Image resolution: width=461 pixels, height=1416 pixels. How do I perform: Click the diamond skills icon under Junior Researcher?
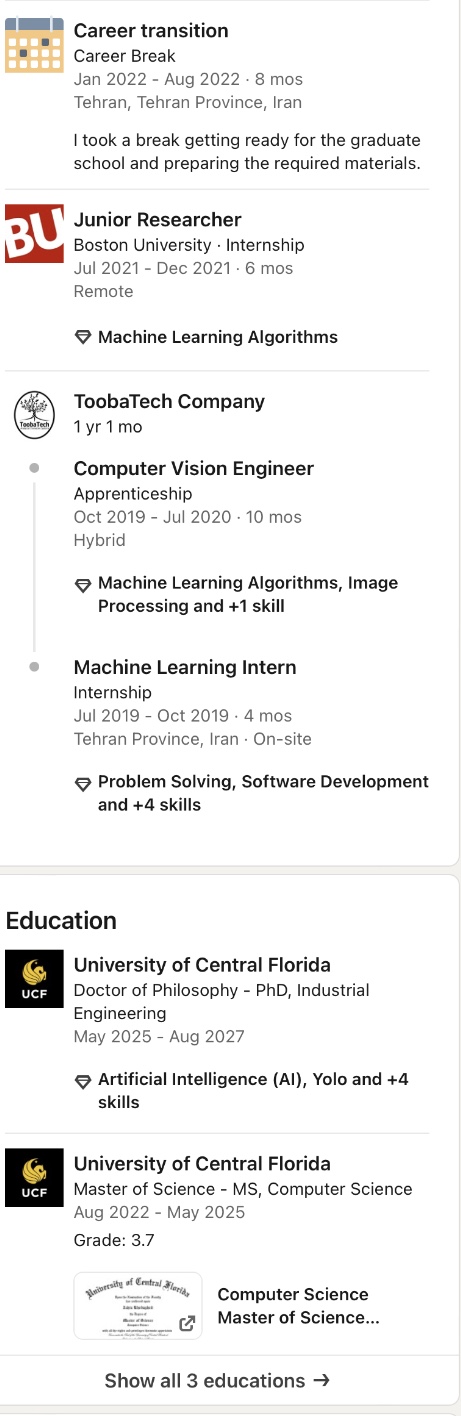coord(83,338)
